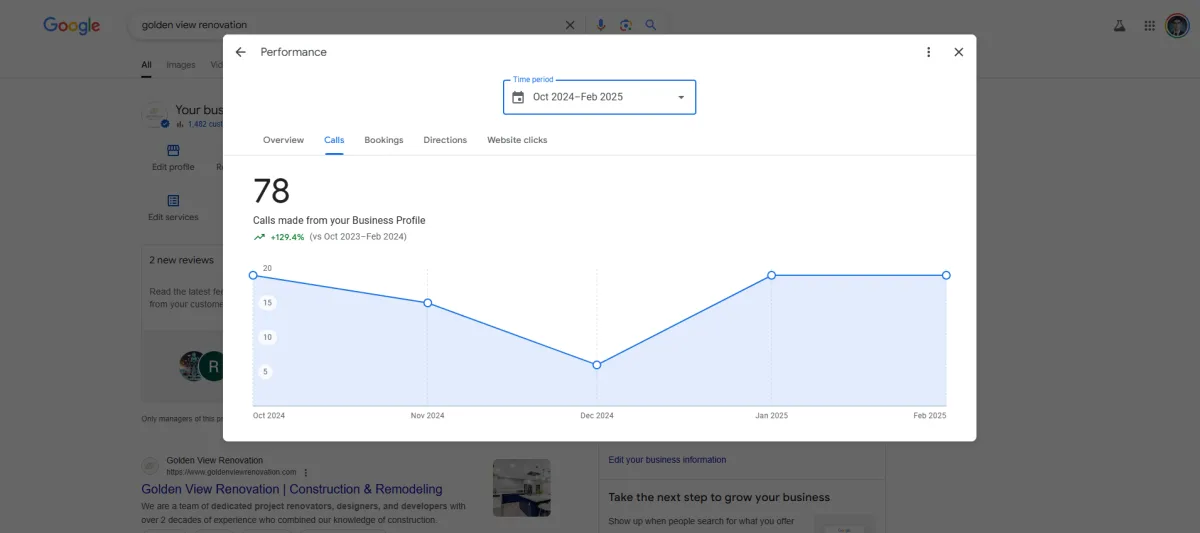Image resolution: width=1200 pixels, height=533 pixels.
Task: Click the +129.4% change text
Action: coord(287,237)
